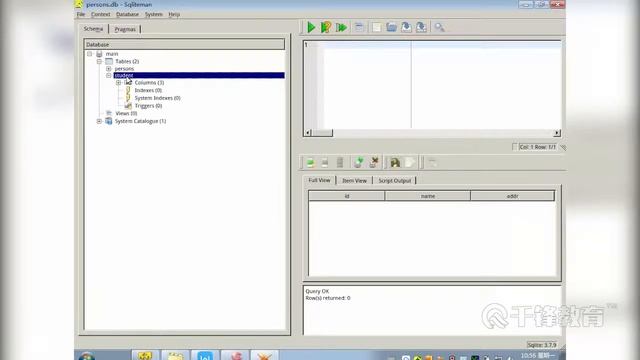Viewport: 640px width, 360px height.
Task: Open the BLOB preview icon
Action: click(x=395, y=162)
